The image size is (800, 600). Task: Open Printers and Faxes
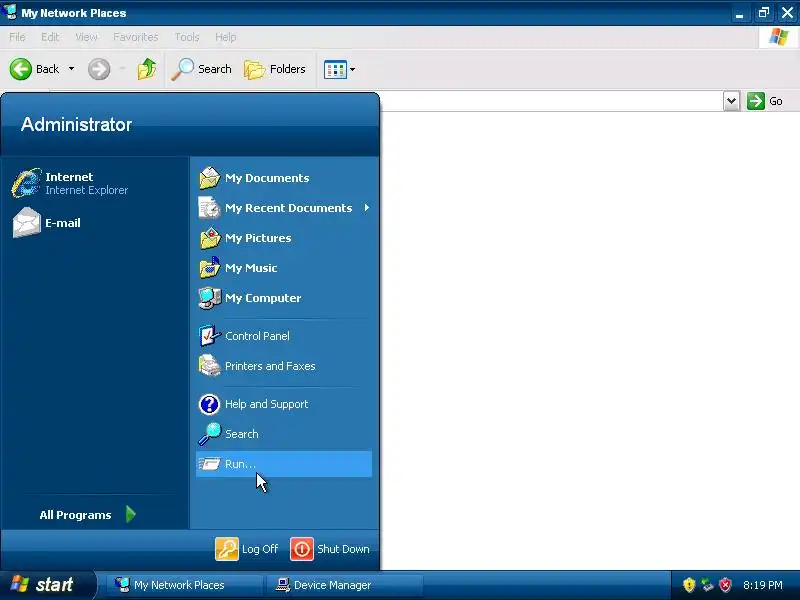point(284,366)
